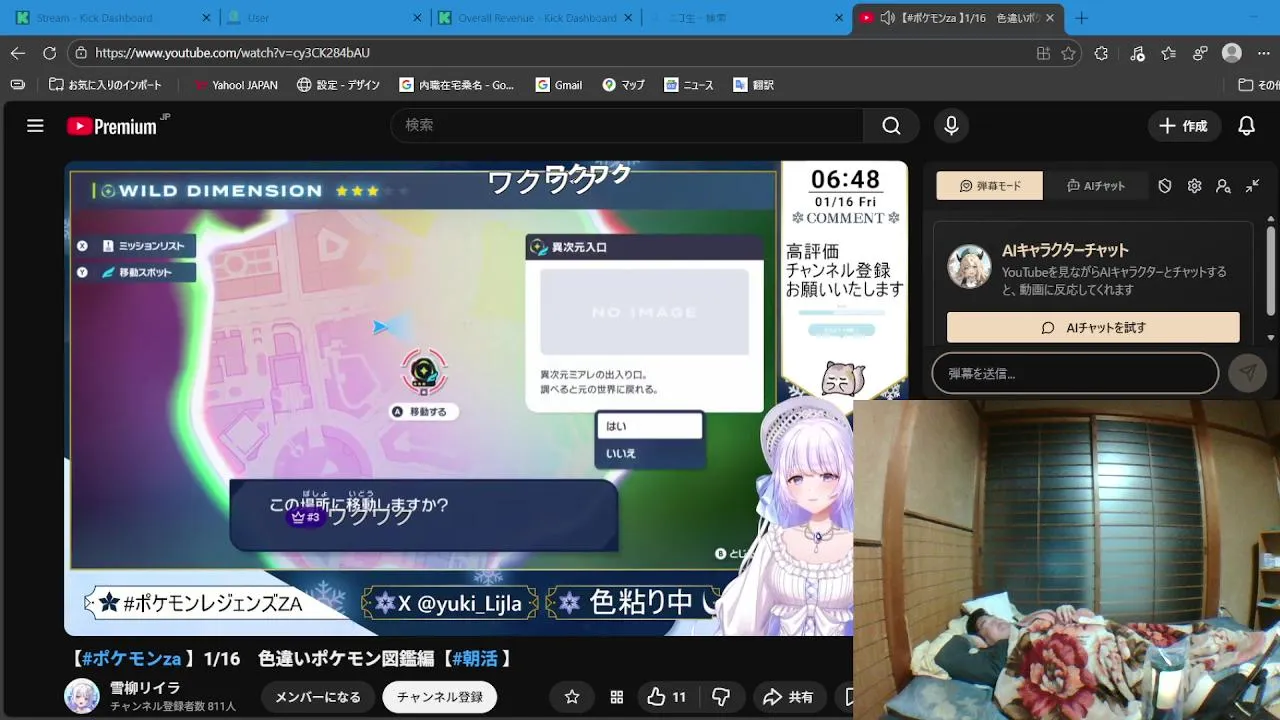This screenshot has height=720, width=1280.
Task: Click the address bar URL field
Action: tap(560, 53)
